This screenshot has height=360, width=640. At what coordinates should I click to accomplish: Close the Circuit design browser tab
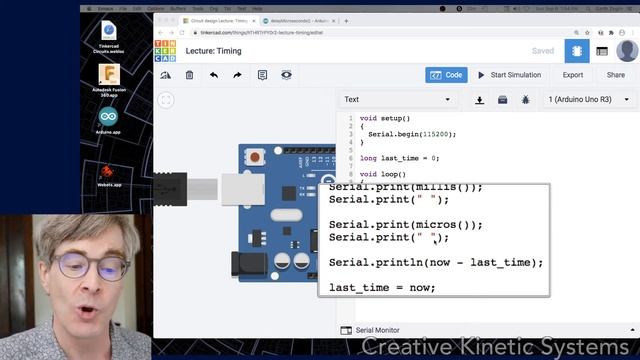[x=253, y=21]
